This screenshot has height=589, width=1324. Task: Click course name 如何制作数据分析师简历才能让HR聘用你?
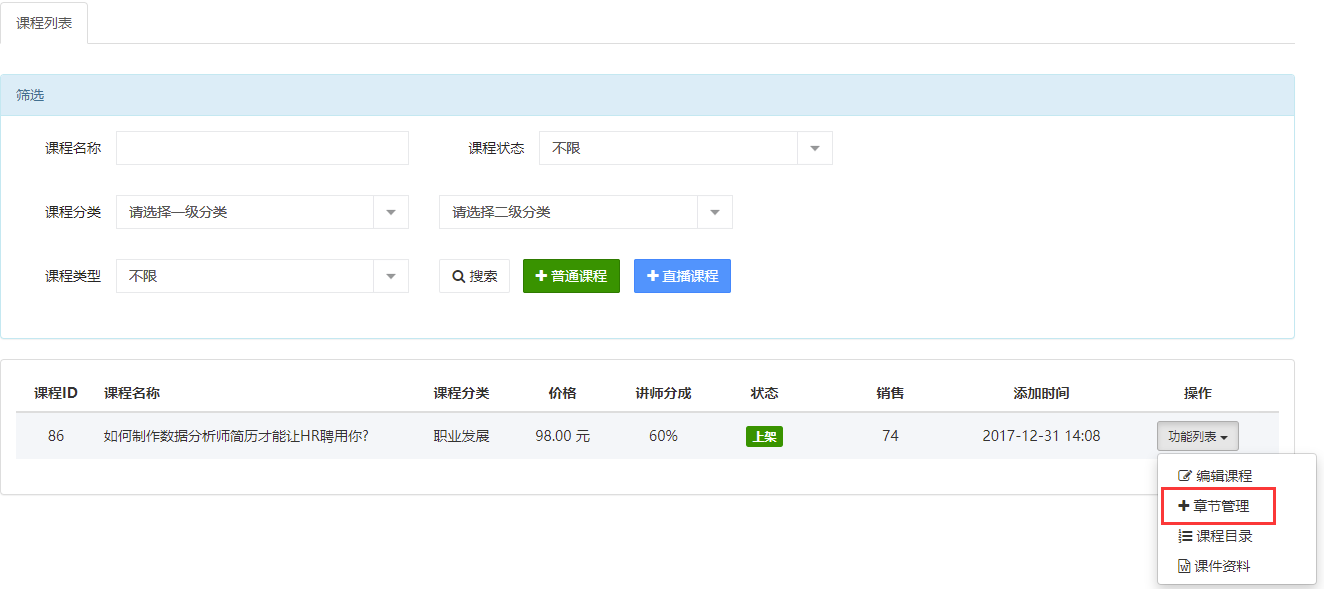pyautogui.click(x=236, y=436)
